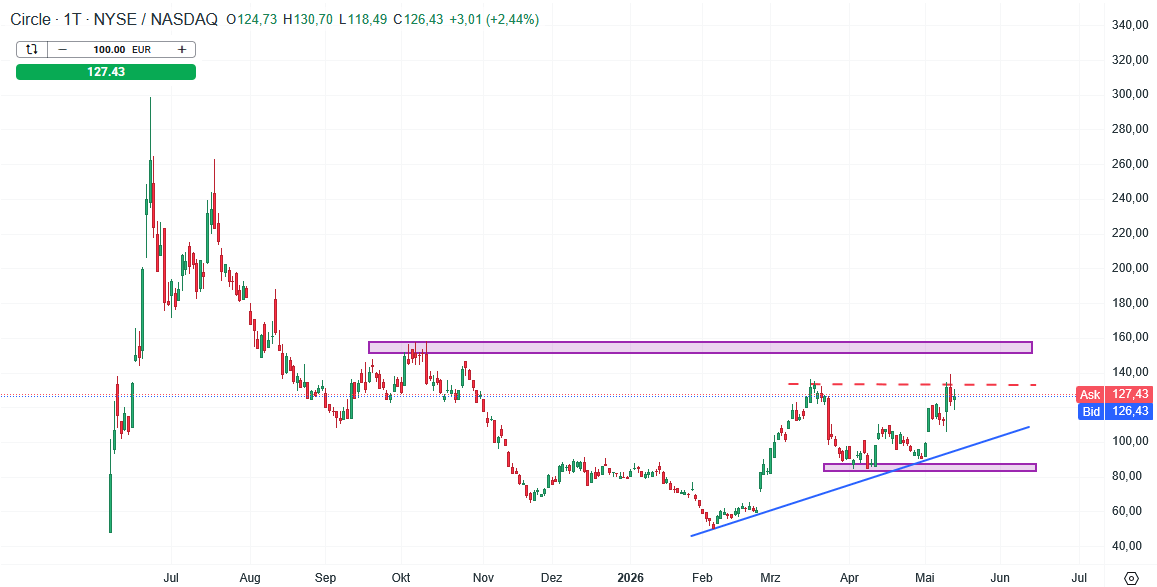Image resolution: width=1157 pixels, height=587 pixels.
Task: Click the Dez label on time axis
Action: 551,577
